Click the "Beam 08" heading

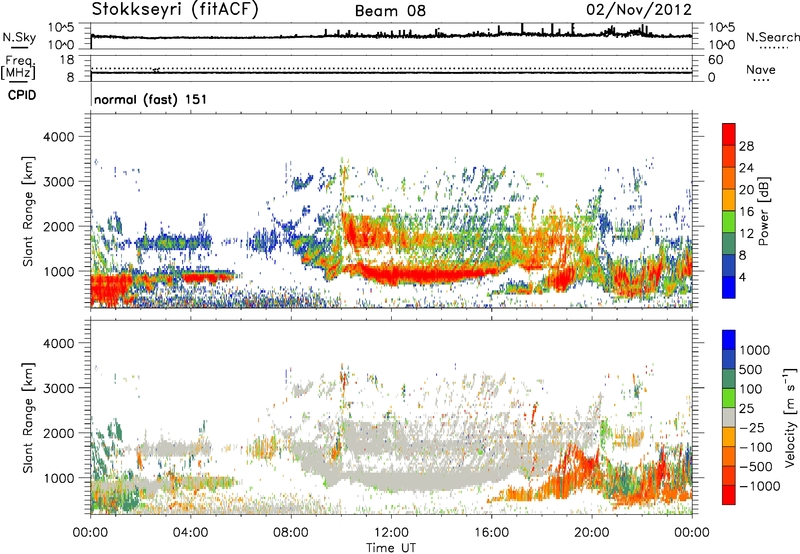[x=390, y=11]
